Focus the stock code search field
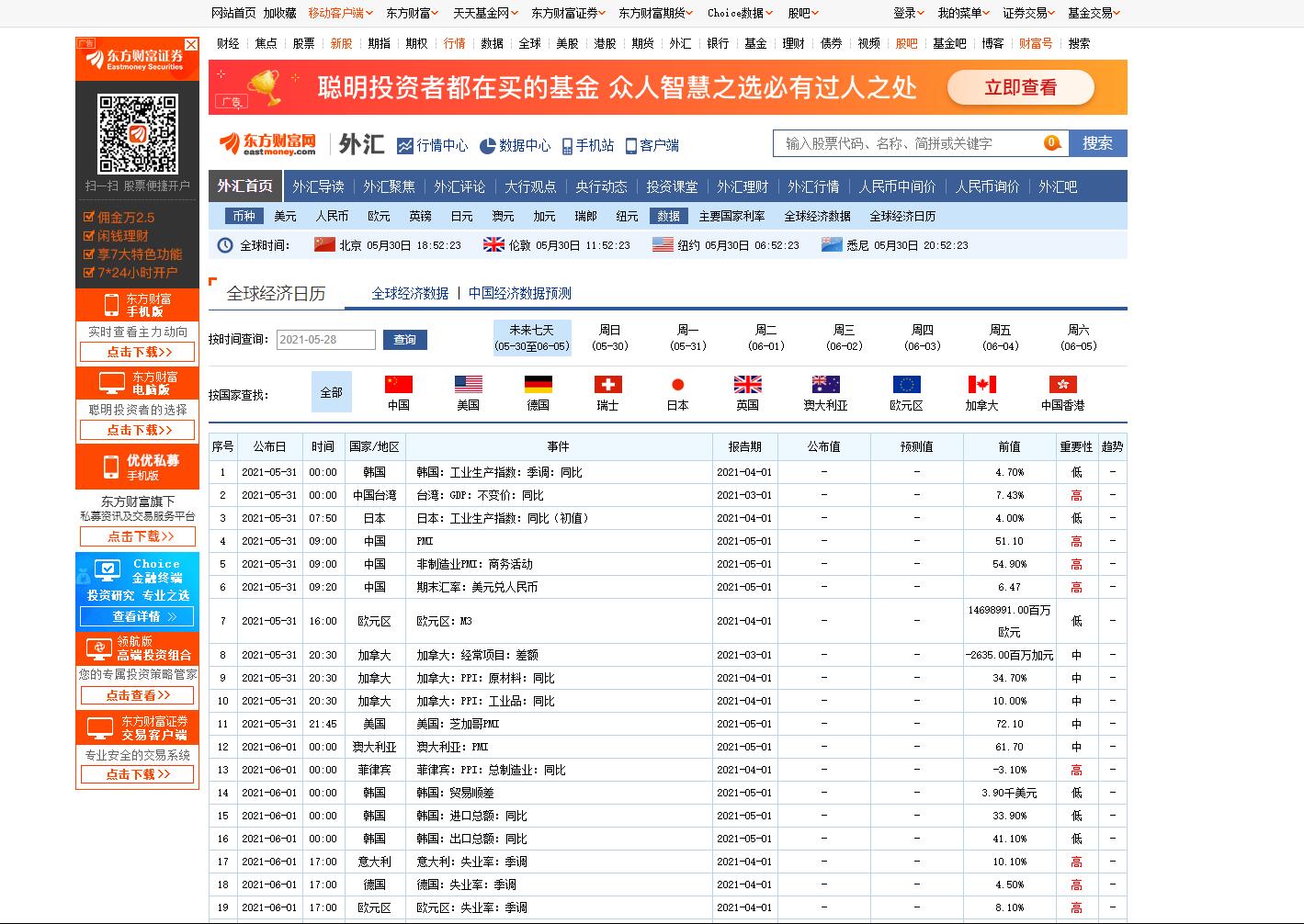 coord(910,143)
